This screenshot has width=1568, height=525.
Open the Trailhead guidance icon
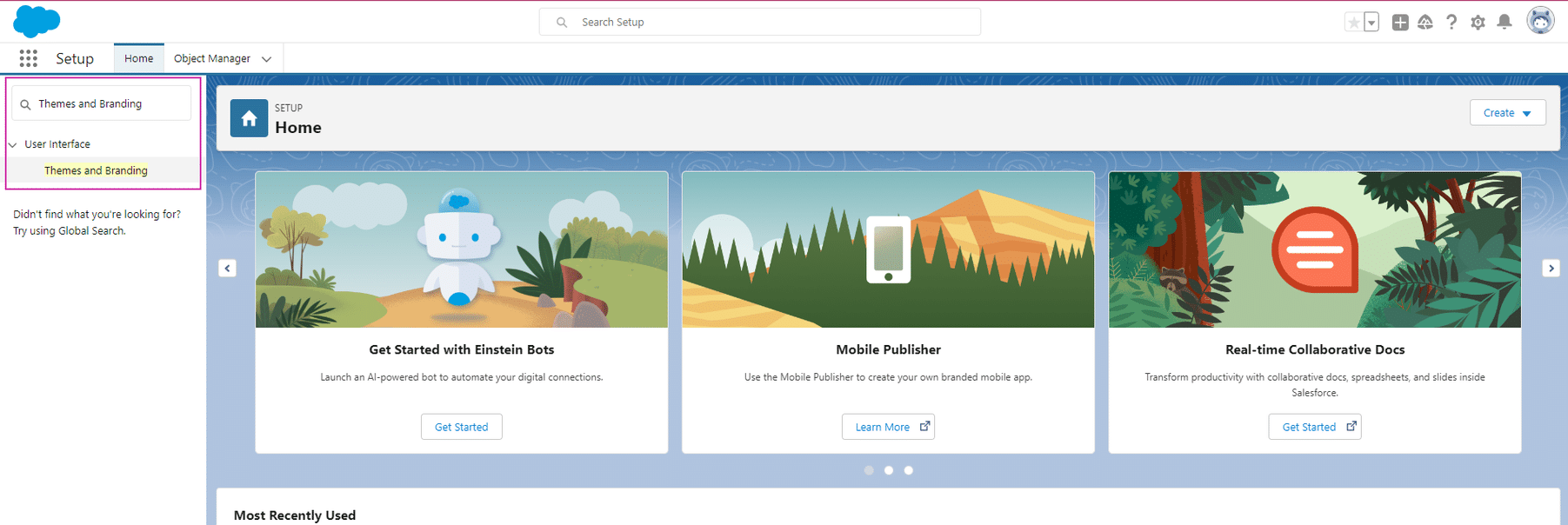(x=1425, y=23)
